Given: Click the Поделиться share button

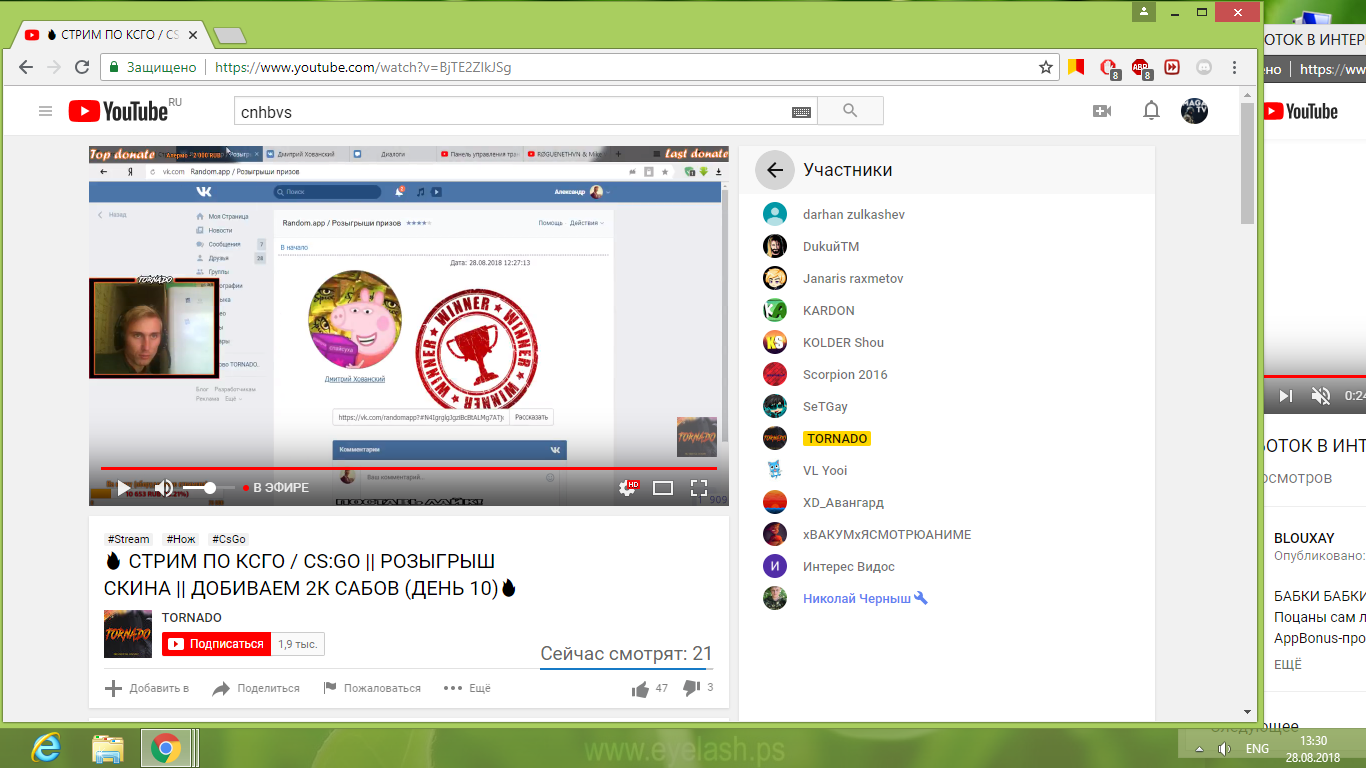Looking at the screenshot, I should click(x=256, y=688).
